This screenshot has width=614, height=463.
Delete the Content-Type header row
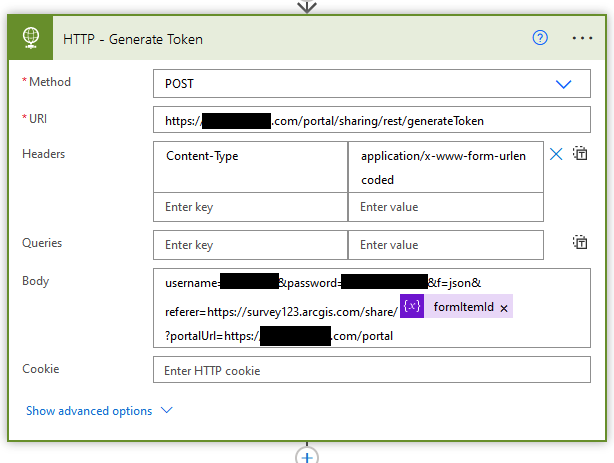click(x=556, y=154)
